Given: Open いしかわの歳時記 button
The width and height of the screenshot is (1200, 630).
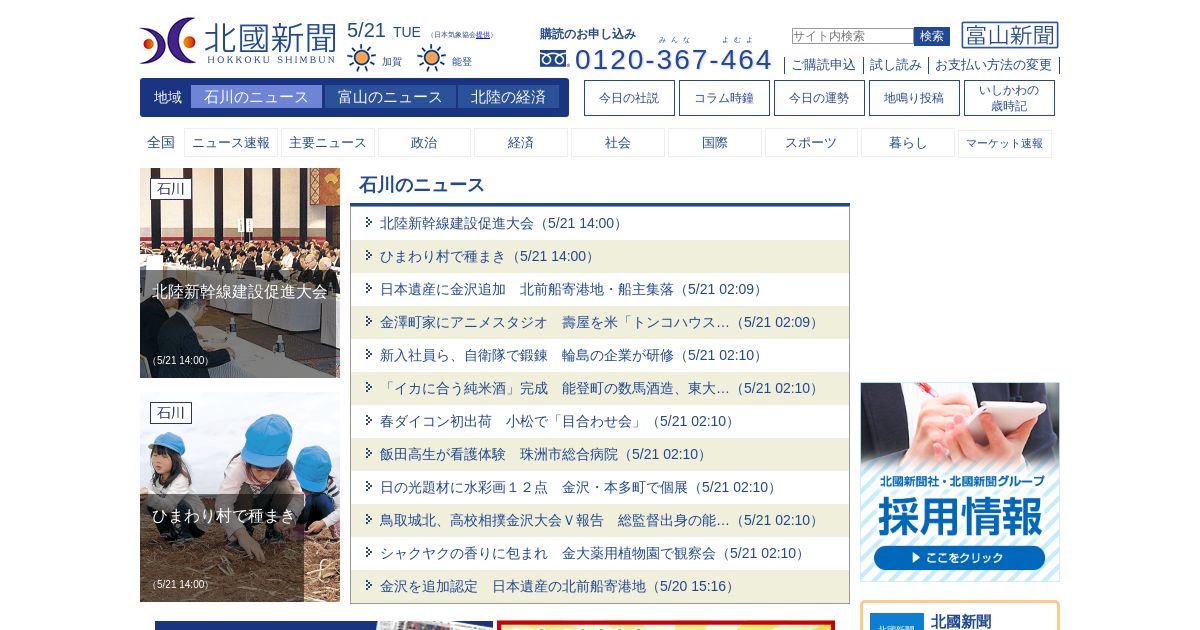Looking at the screenshot, I should 1009,98.
